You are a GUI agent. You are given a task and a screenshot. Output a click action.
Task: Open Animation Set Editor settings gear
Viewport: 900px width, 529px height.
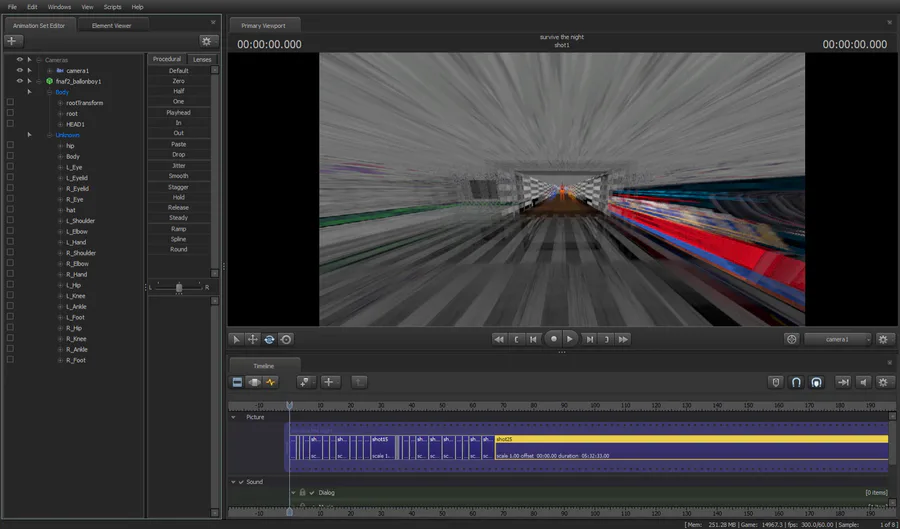pyautogui.click(x=206, y=41)
